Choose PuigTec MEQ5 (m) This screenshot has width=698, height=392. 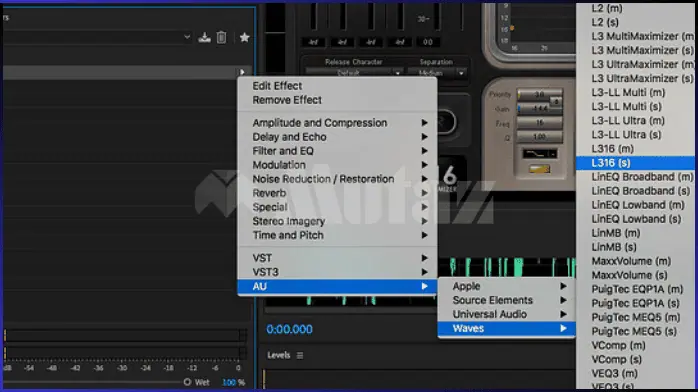(635, 318)
